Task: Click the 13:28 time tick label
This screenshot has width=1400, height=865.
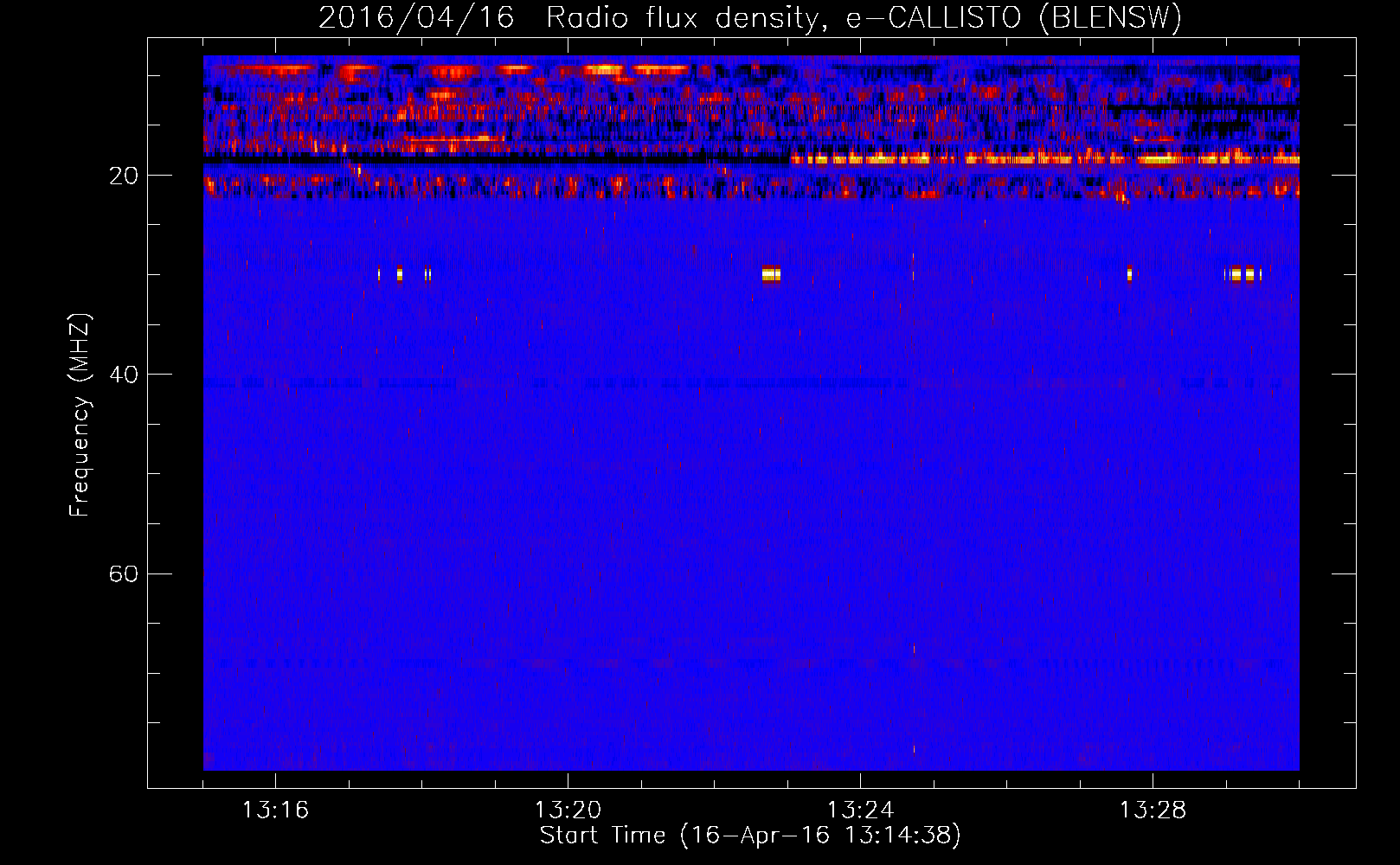Action: point(1153,810)
